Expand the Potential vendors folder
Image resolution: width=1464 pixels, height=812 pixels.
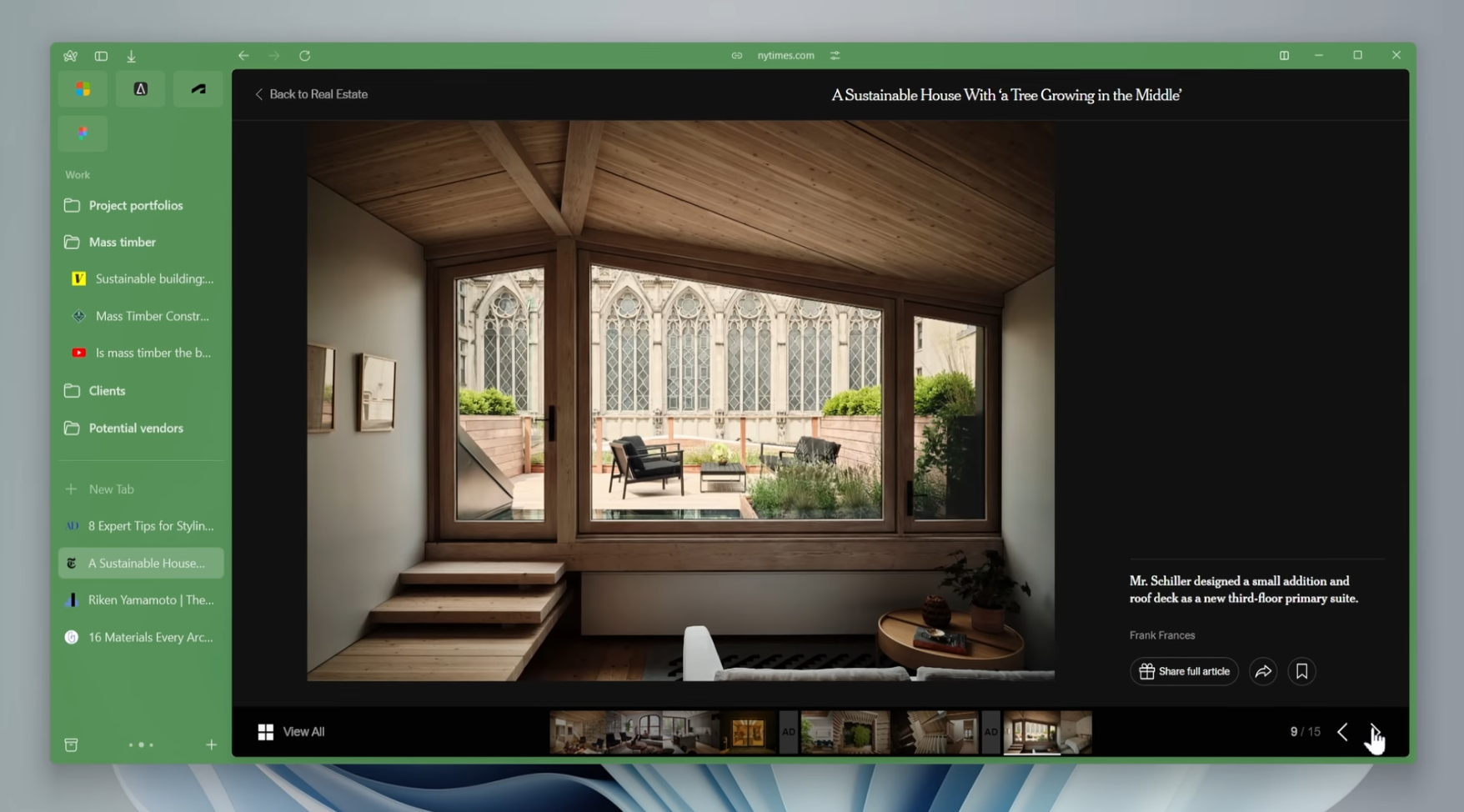[136, 428]
